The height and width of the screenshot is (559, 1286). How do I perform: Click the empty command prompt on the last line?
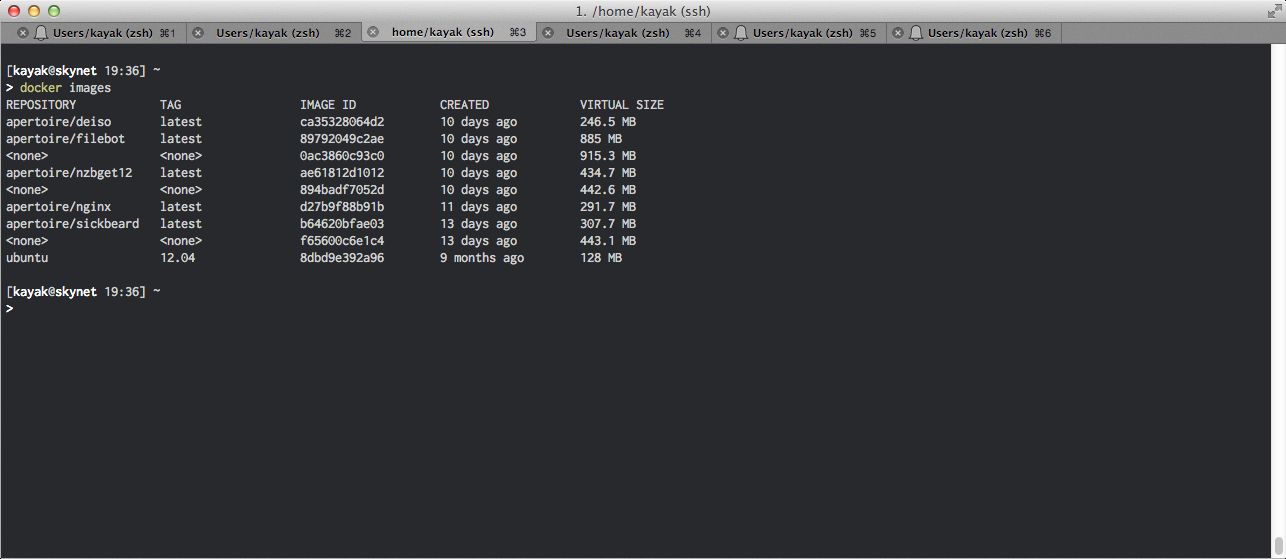(x=9, y=309)
